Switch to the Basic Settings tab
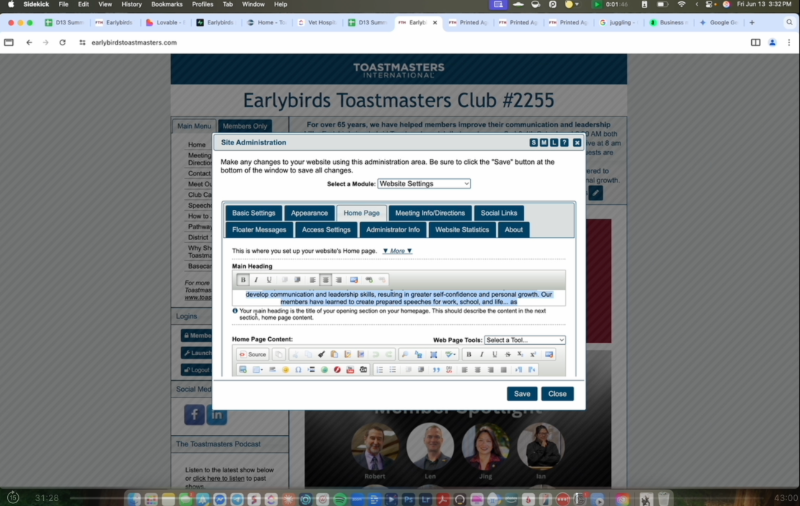 point(254,213)
